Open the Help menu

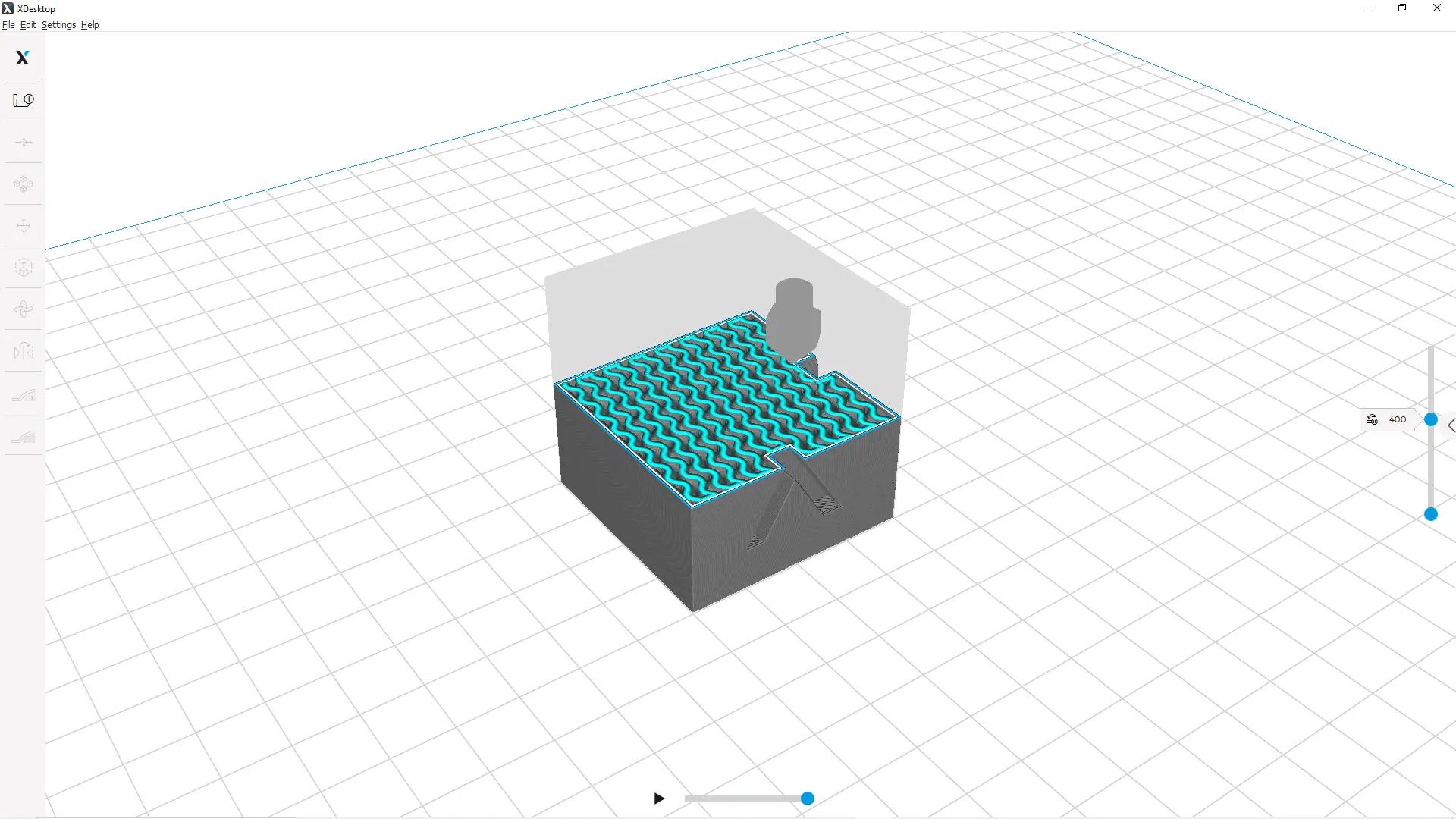[89, 24]
